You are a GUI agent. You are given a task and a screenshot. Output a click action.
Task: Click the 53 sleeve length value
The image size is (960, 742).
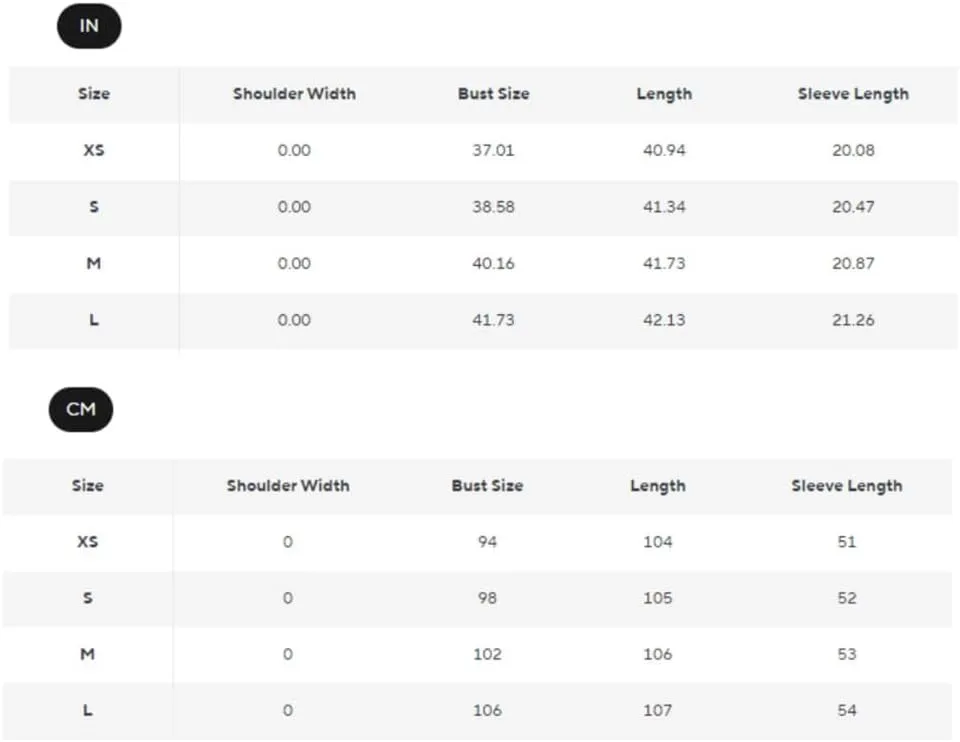847,654
